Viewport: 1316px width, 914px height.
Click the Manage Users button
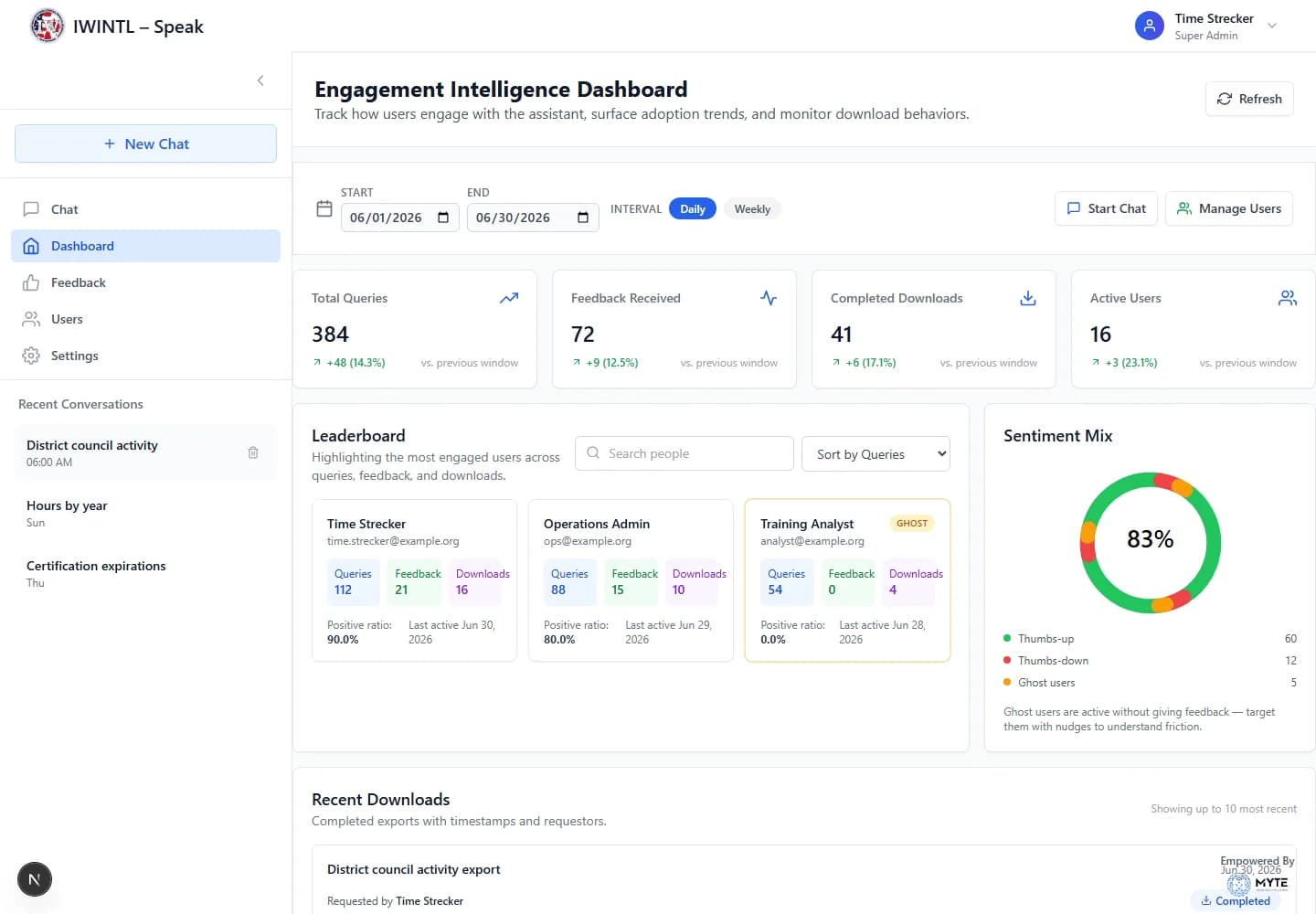(1229, 208)
